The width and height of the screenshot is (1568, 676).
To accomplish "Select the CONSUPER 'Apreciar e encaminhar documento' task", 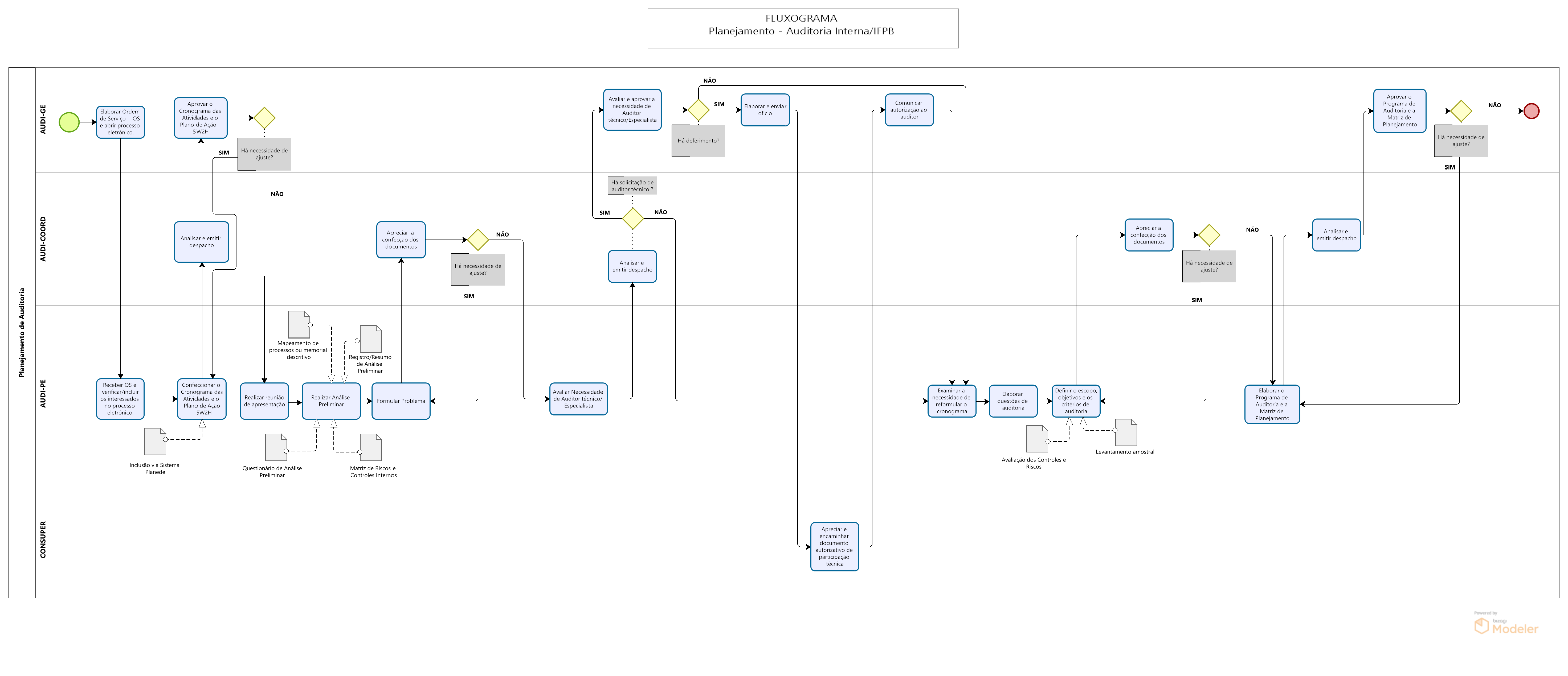I will [834, 546].
